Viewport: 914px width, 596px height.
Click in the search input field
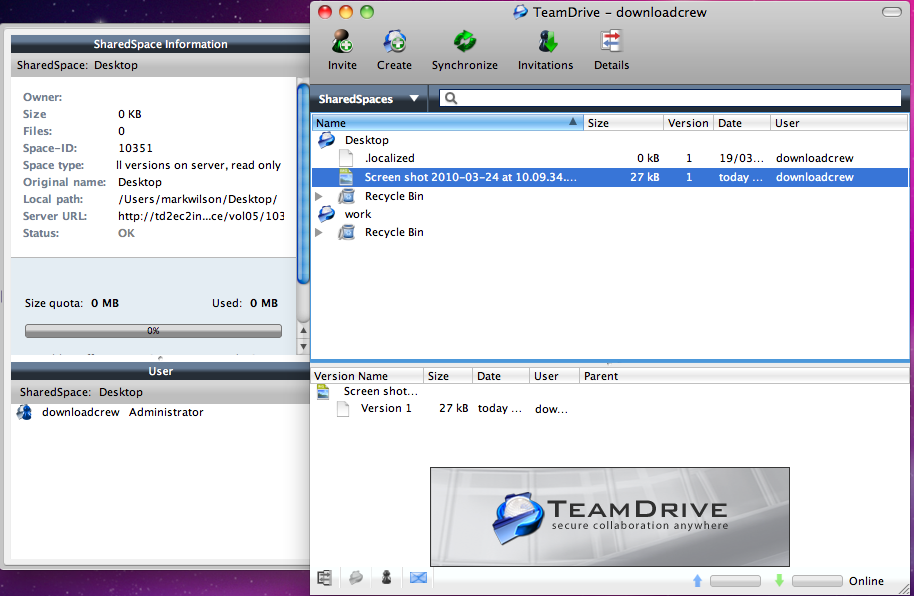670,99
